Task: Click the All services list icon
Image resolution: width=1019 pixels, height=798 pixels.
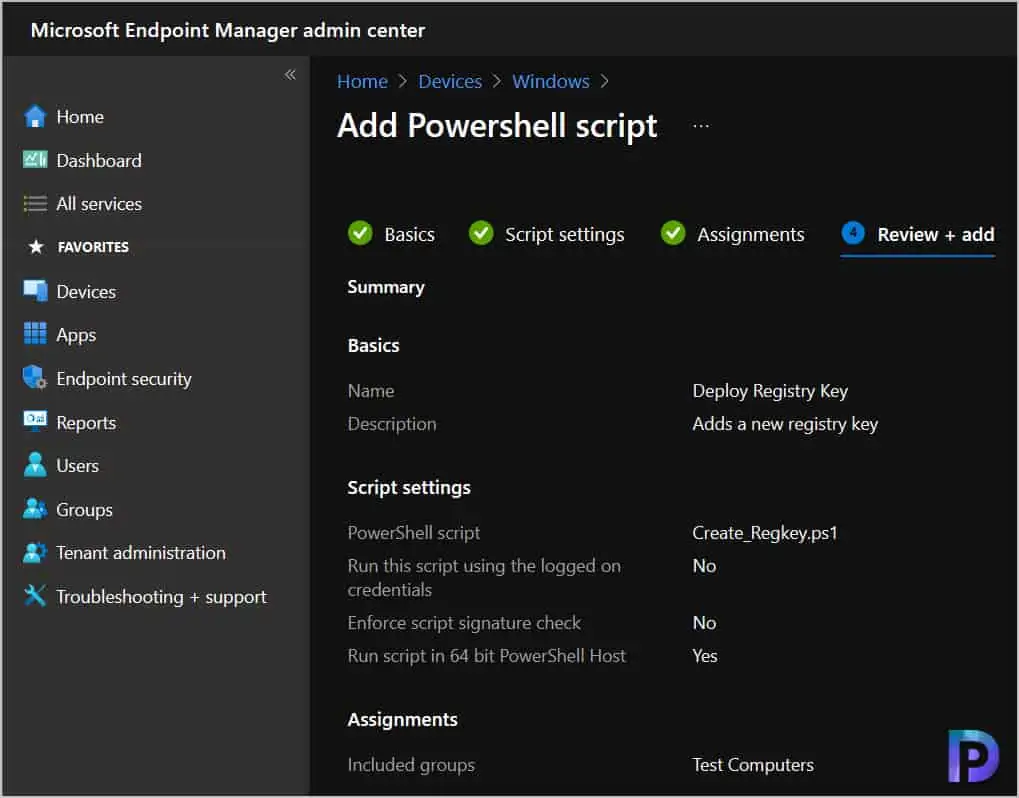Action: 35,204
